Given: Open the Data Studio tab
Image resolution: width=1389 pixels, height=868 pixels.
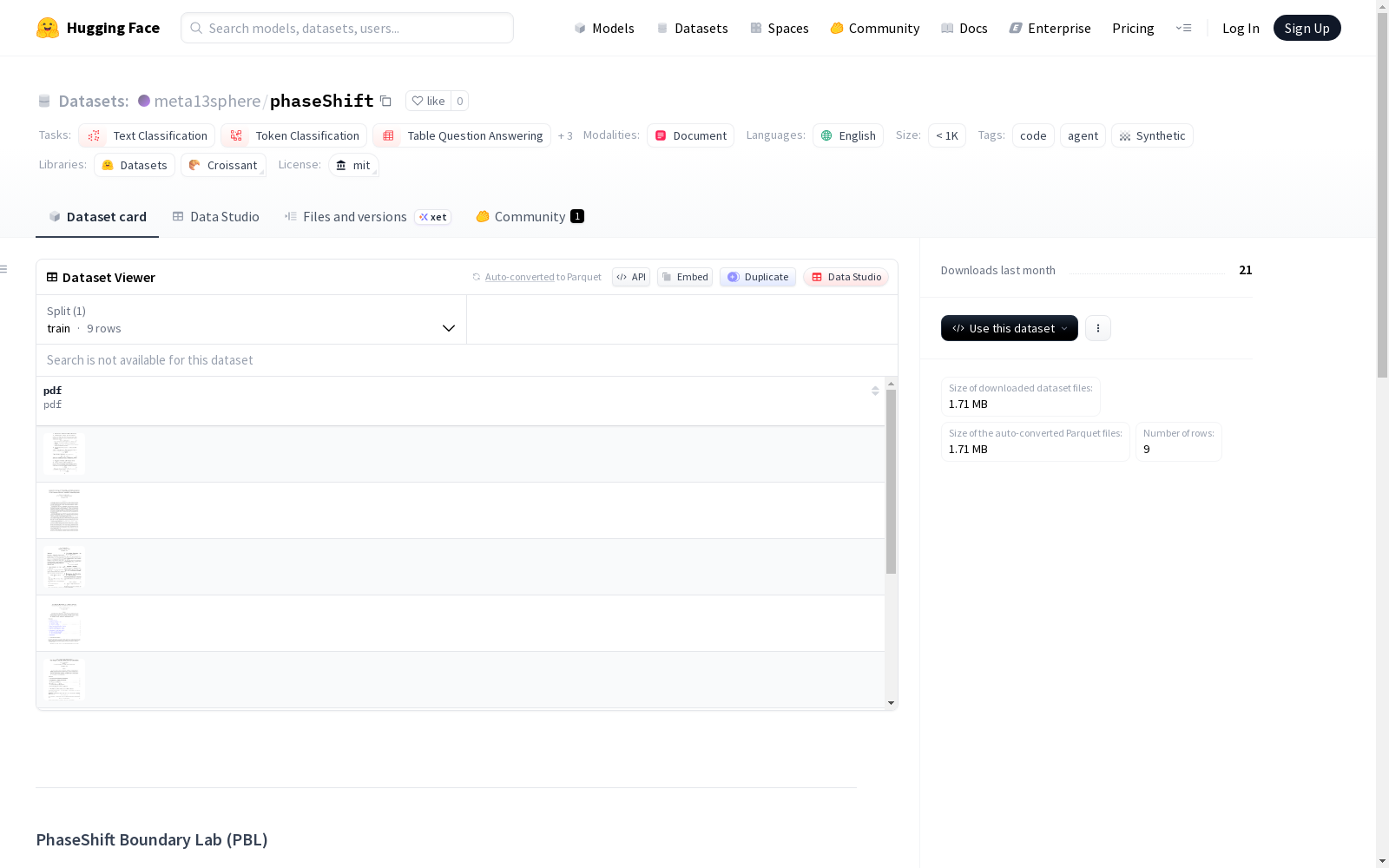Looking at the screenshot, I should click(215, 217).
